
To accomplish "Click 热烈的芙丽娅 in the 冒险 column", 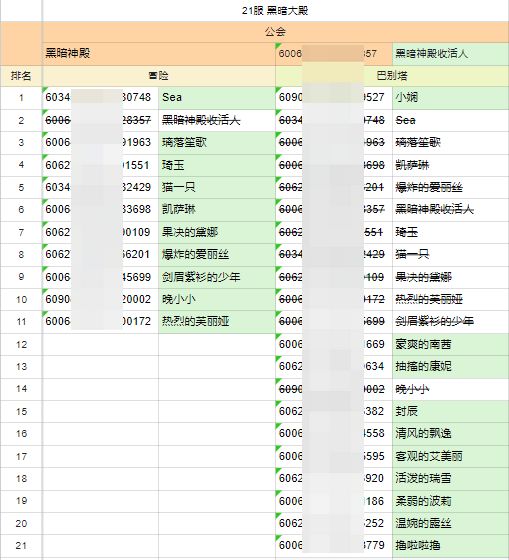I will click(217, 321).
